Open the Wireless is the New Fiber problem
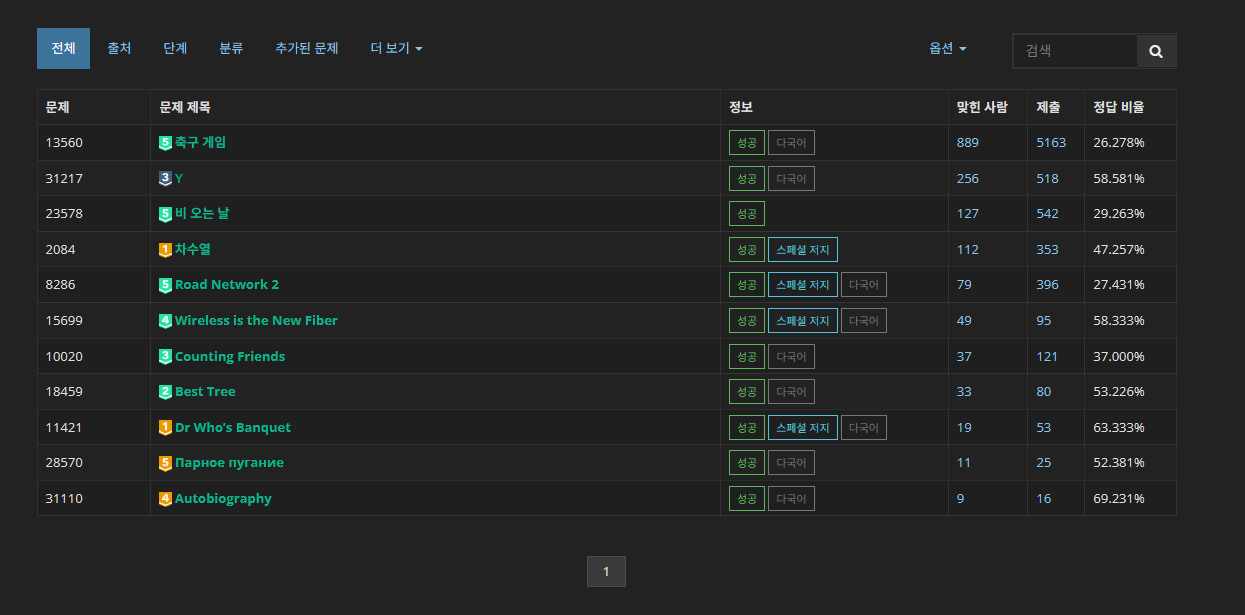This screenshot has height=615, width=1245. point(256,321)
